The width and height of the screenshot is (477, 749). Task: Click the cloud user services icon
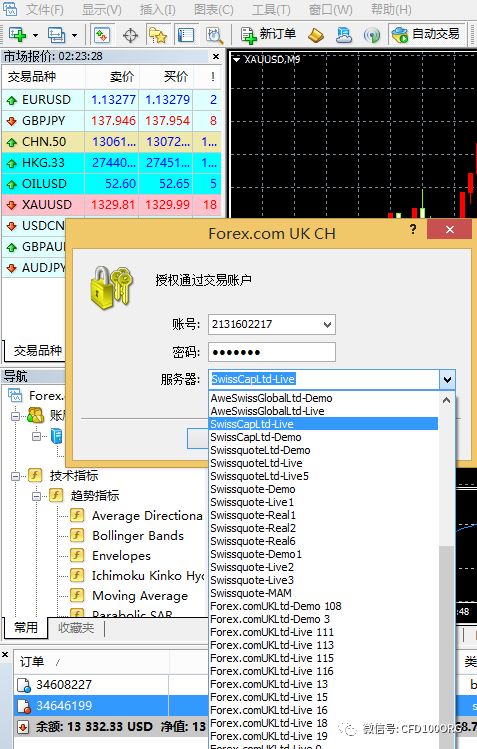pyautogui.click(x=344, y=35)
